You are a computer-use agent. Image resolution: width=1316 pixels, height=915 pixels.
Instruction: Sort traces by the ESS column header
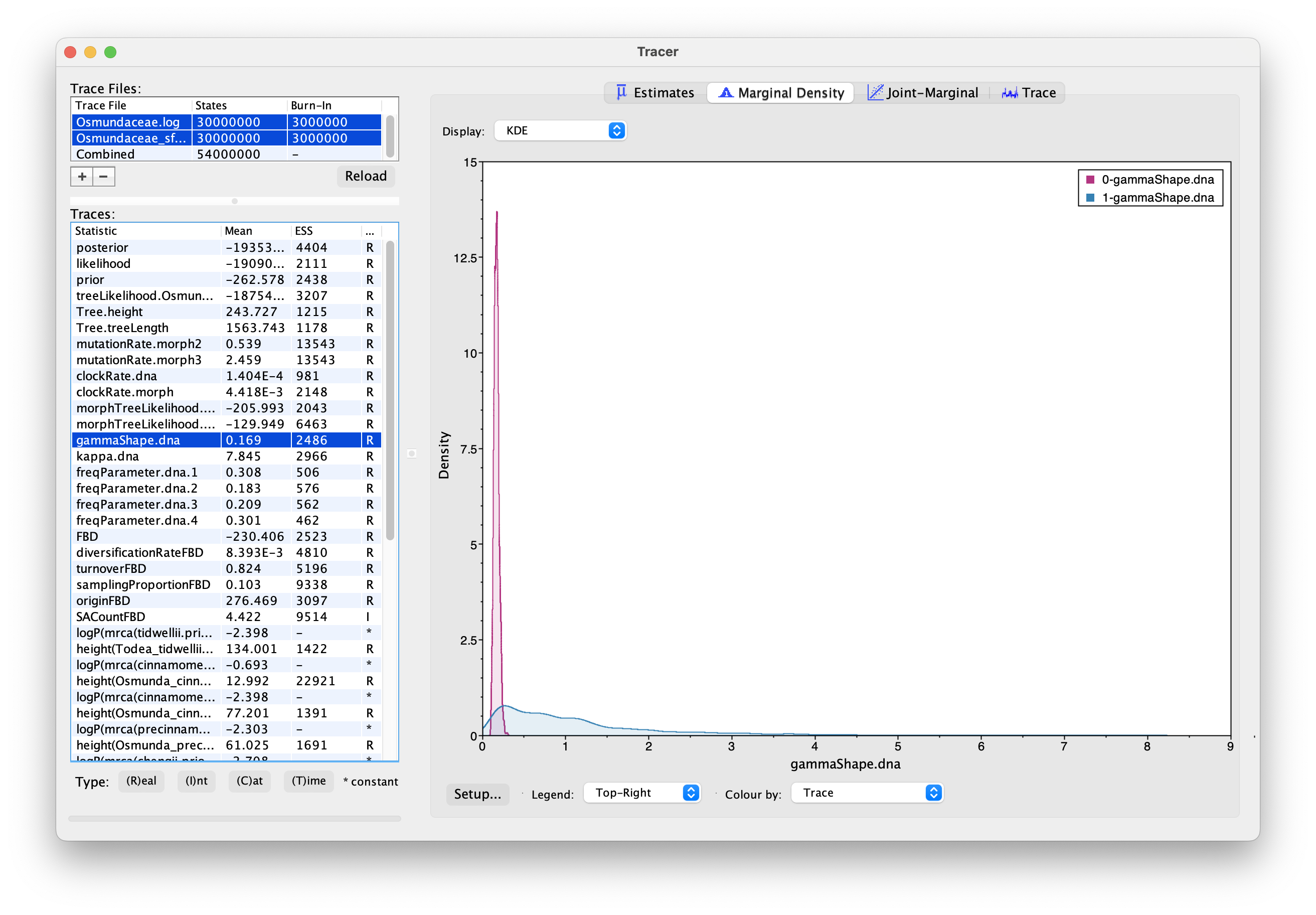(326, 231)
